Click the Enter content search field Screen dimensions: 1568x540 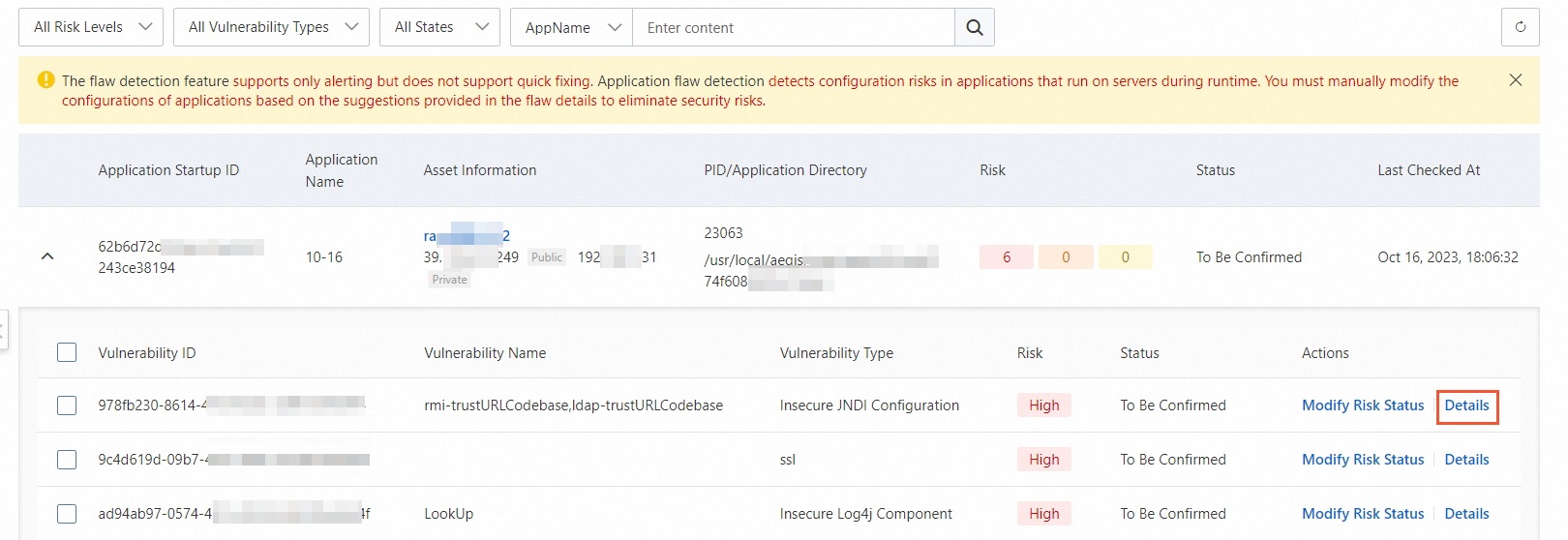click(793, 28)
